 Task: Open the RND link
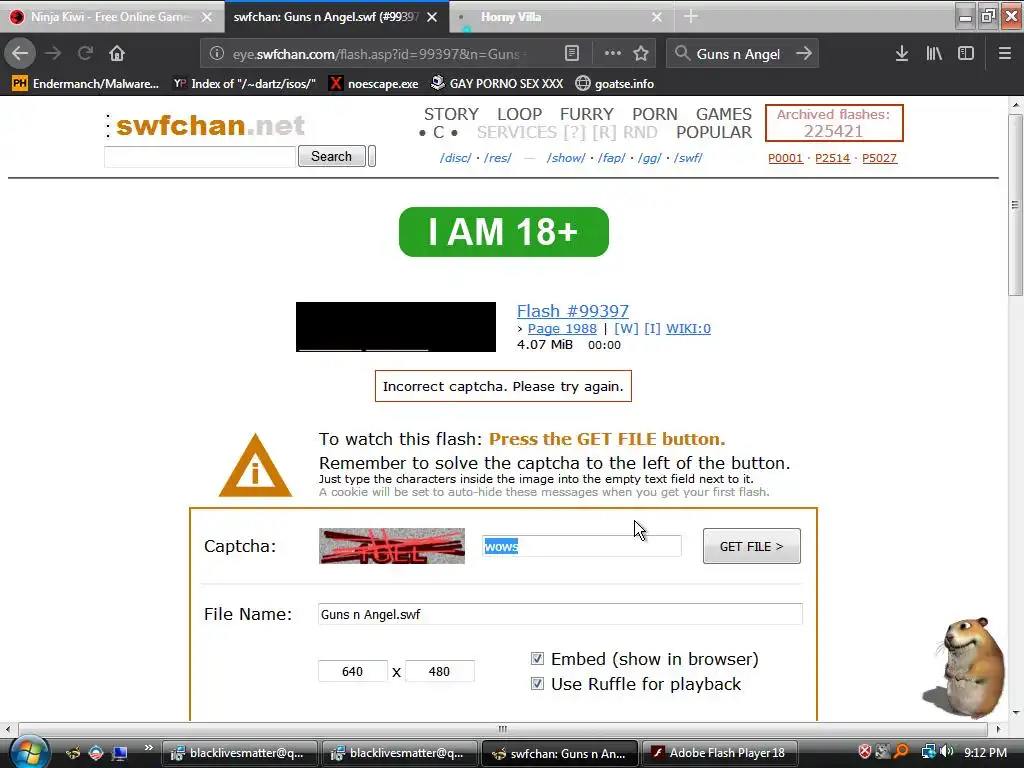pos(640,133)
